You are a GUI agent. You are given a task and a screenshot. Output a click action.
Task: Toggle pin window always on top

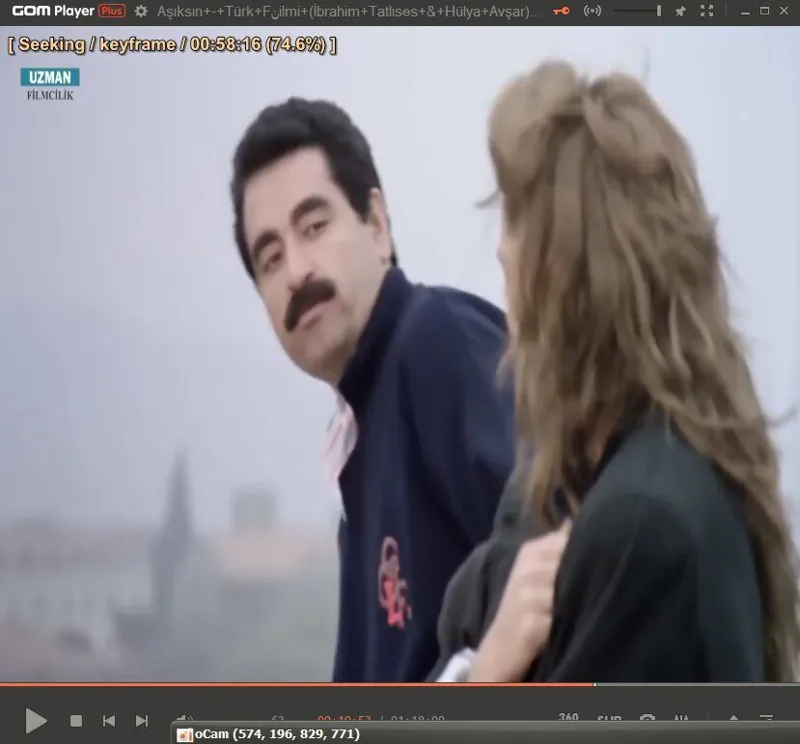(x=681, y=11)
